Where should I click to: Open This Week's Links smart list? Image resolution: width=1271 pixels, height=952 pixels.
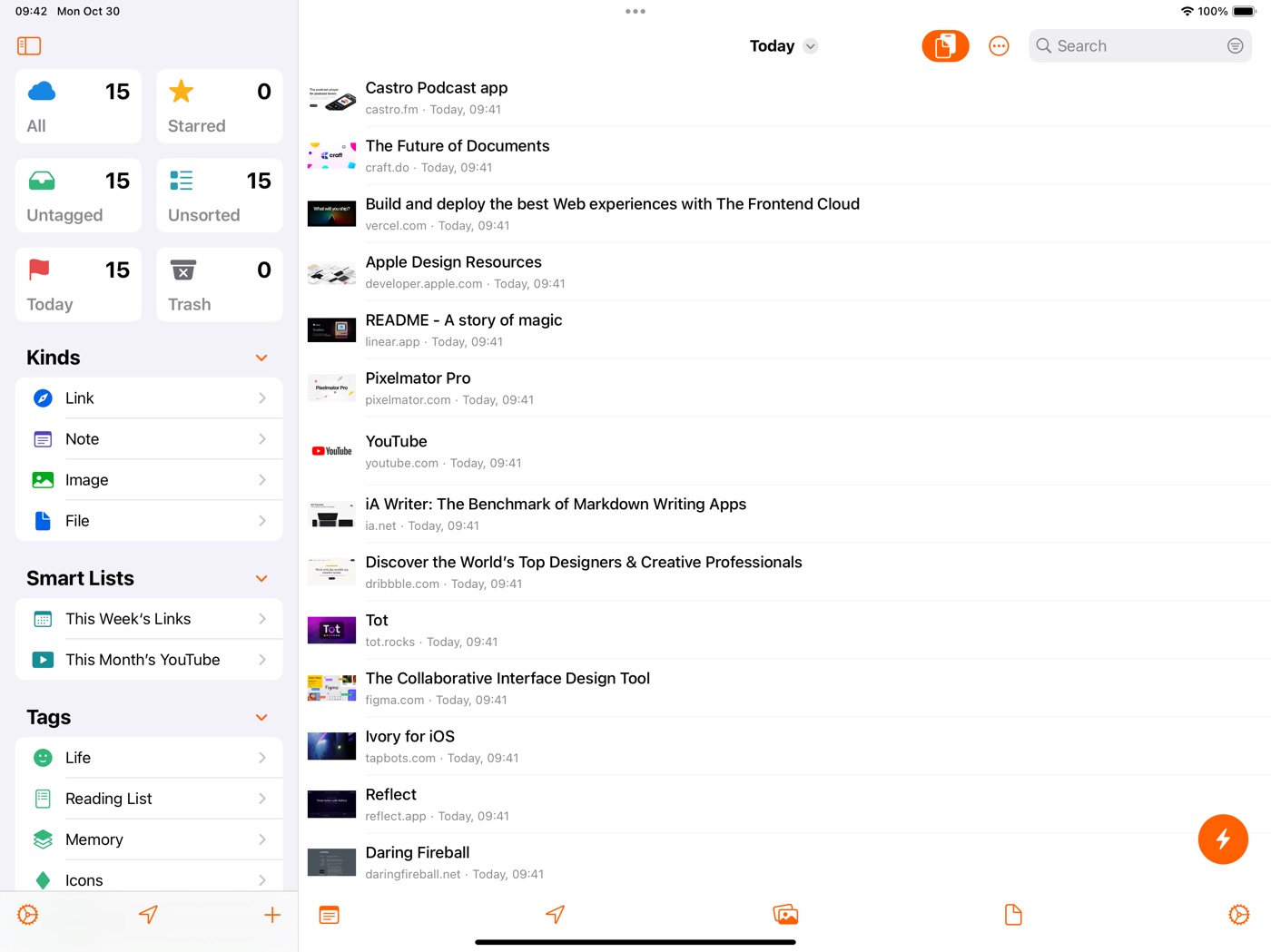click(149, 618)
